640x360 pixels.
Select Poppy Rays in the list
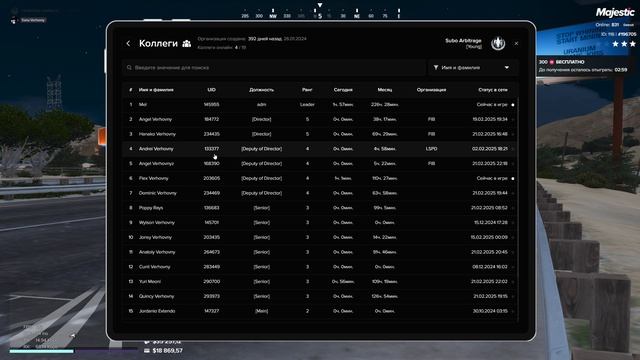point(320,208)
